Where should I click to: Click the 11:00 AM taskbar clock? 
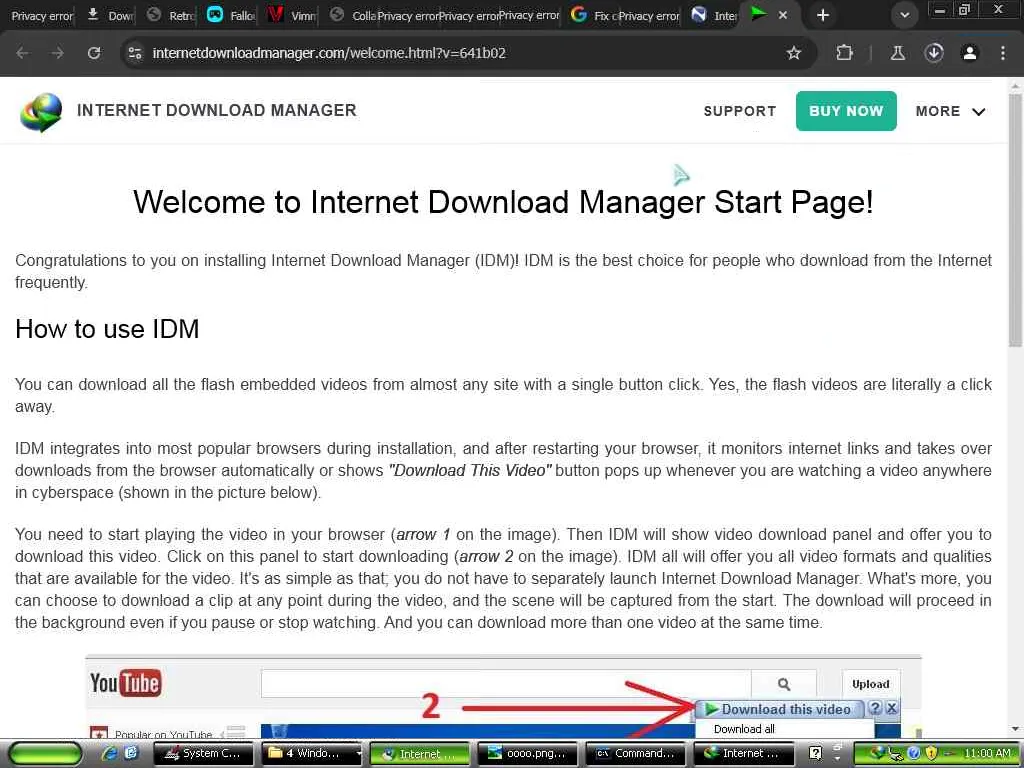[x=987, y=753]
